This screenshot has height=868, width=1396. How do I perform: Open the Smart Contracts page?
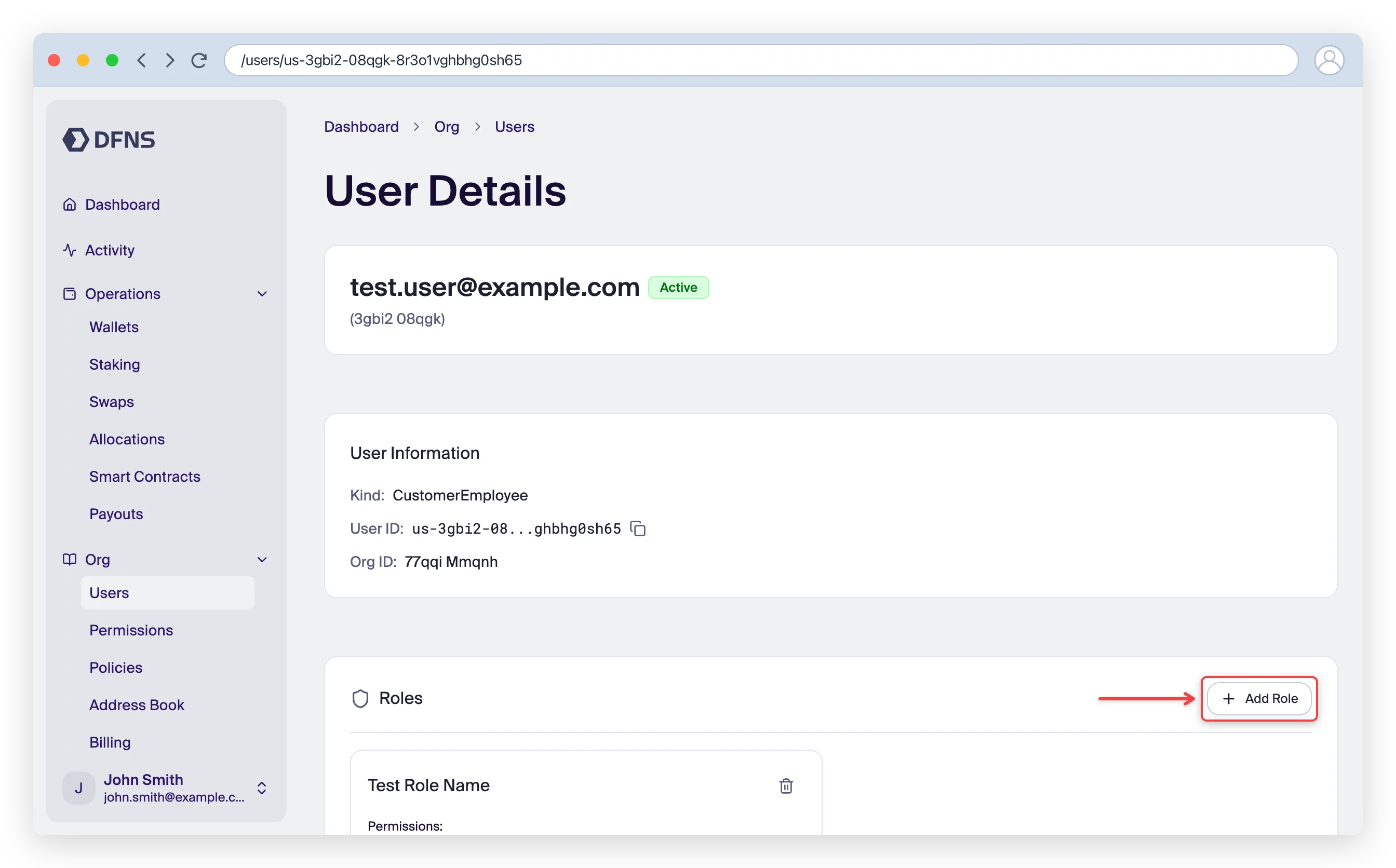[145, 477]
